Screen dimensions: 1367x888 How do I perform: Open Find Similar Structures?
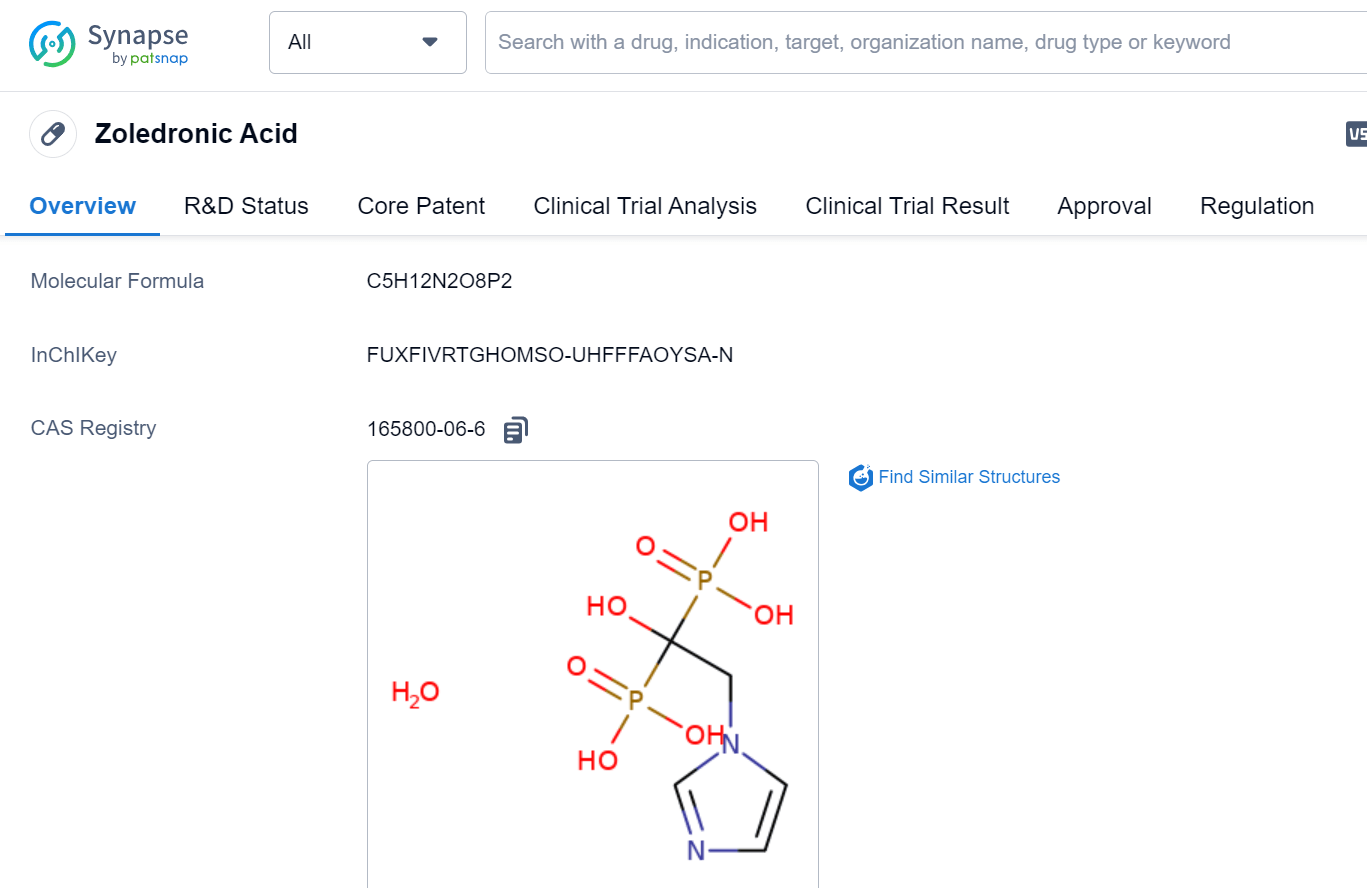(x=968, y=477)
